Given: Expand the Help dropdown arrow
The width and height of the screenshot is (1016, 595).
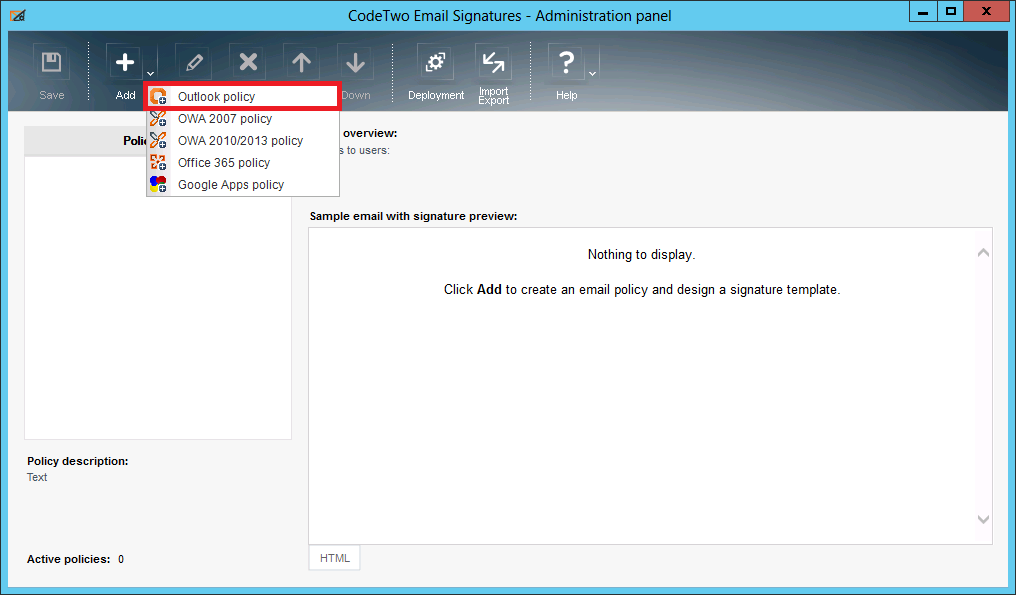Looking at the screenshot, I should point(592,73).
